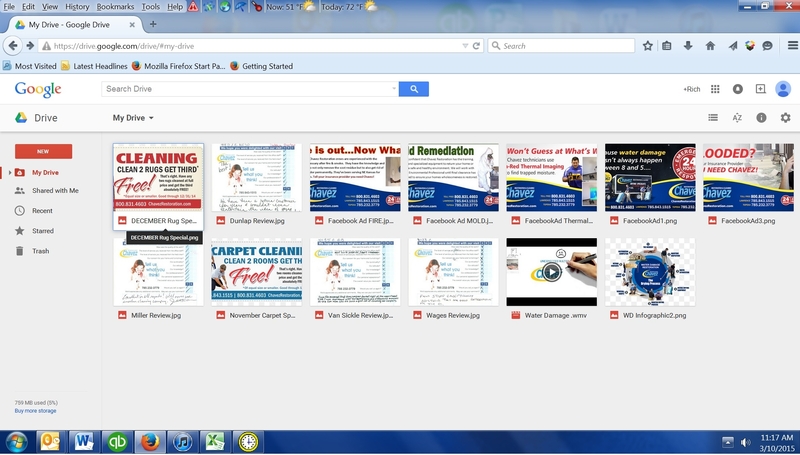
Task: Open Excel from the taskbar
Action: click(x=215, y=442)
